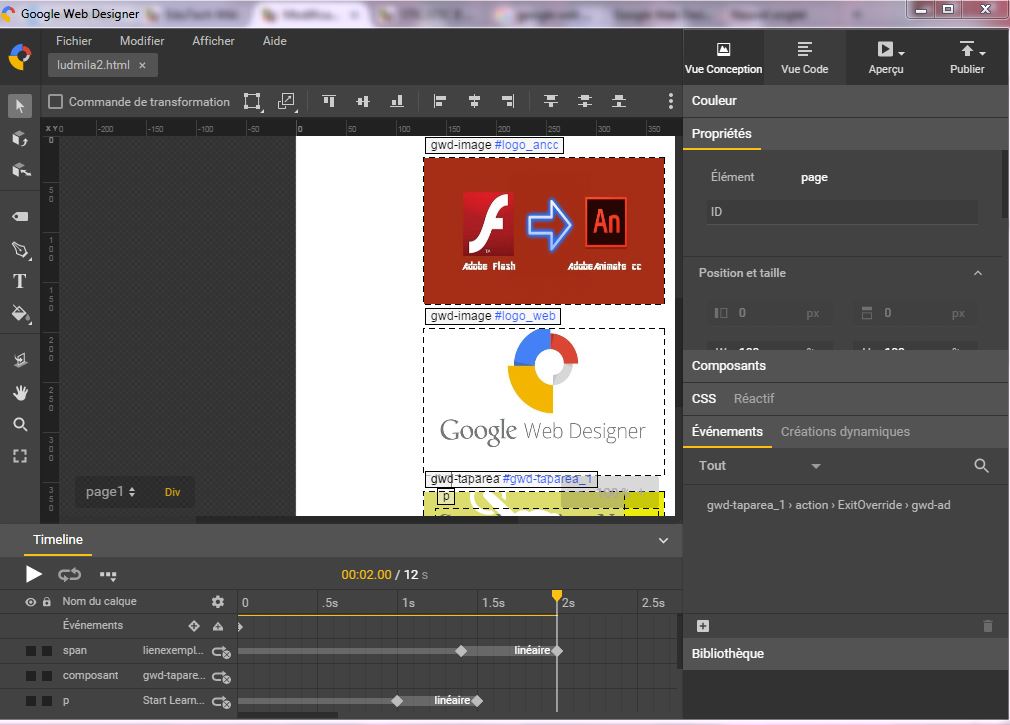Select the gwd-taparea_1 ExitOverride event entry

[x=828, y=505]
